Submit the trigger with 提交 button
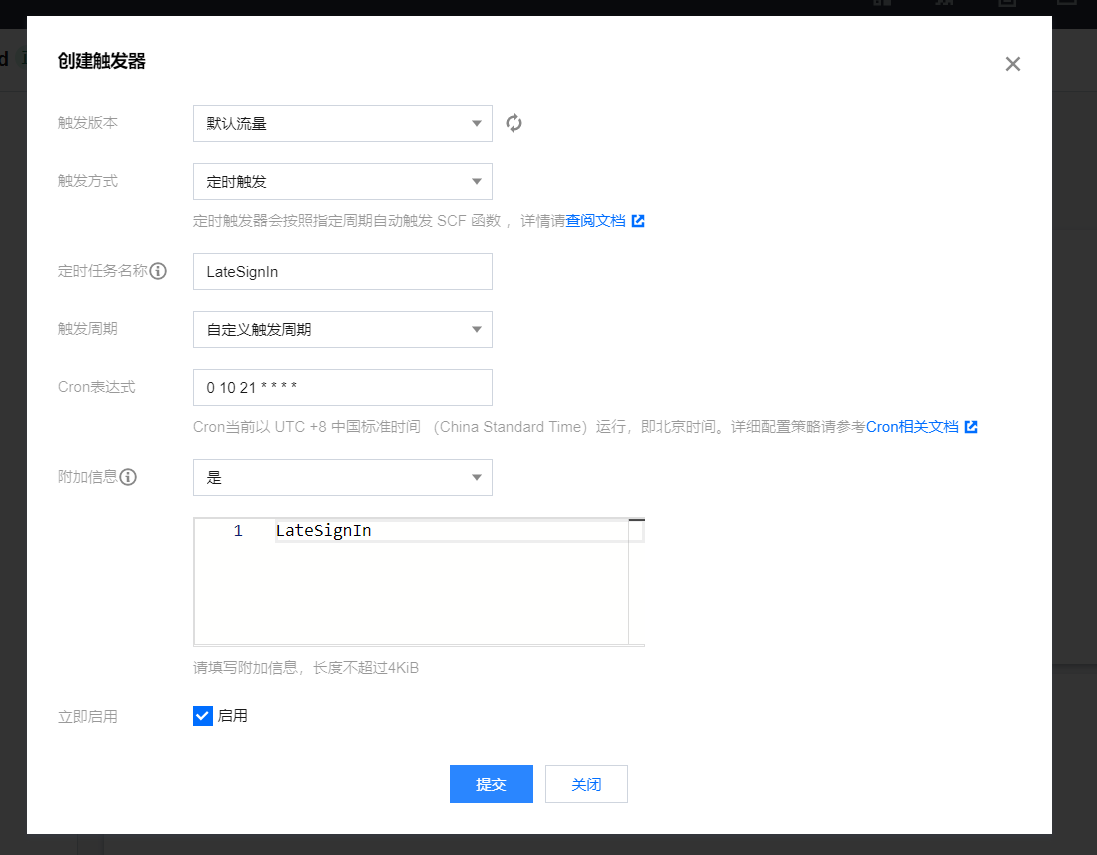Image resolution: width=1097 pixels, height=855 pixels. (x=491, y=784)
